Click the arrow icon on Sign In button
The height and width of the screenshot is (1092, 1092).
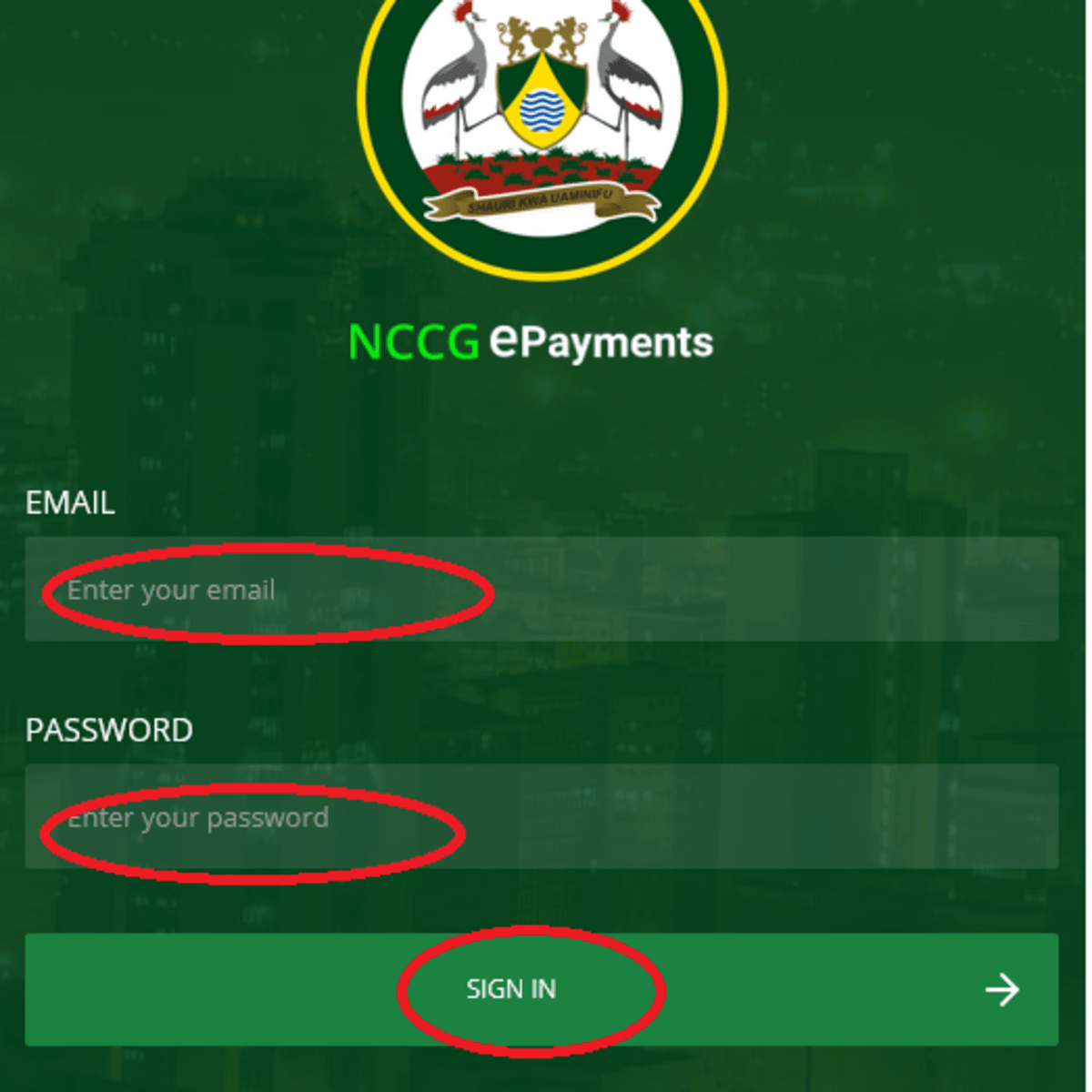click(1002, 989)
